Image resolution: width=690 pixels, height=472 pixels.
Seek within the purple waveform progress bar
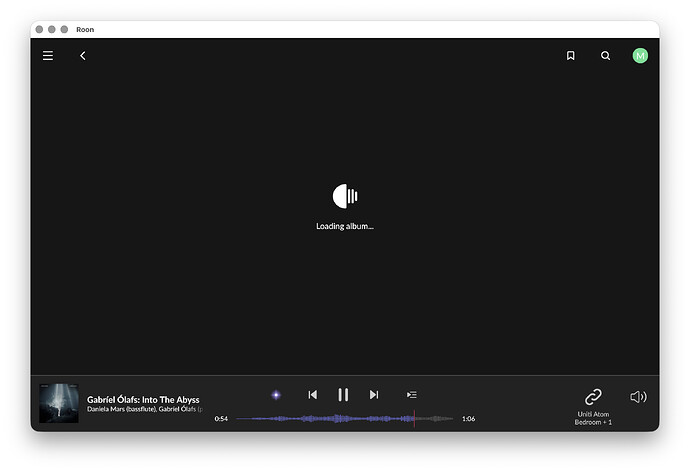(345, 419)
